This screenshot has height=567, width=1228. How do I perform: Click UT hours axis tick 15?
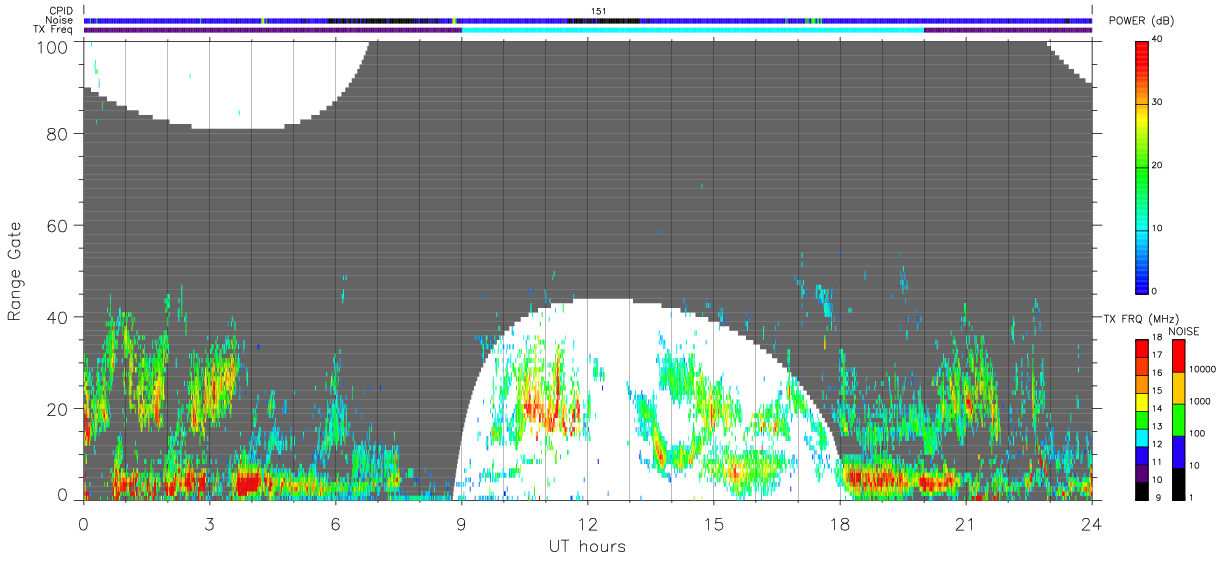(713, 524)
